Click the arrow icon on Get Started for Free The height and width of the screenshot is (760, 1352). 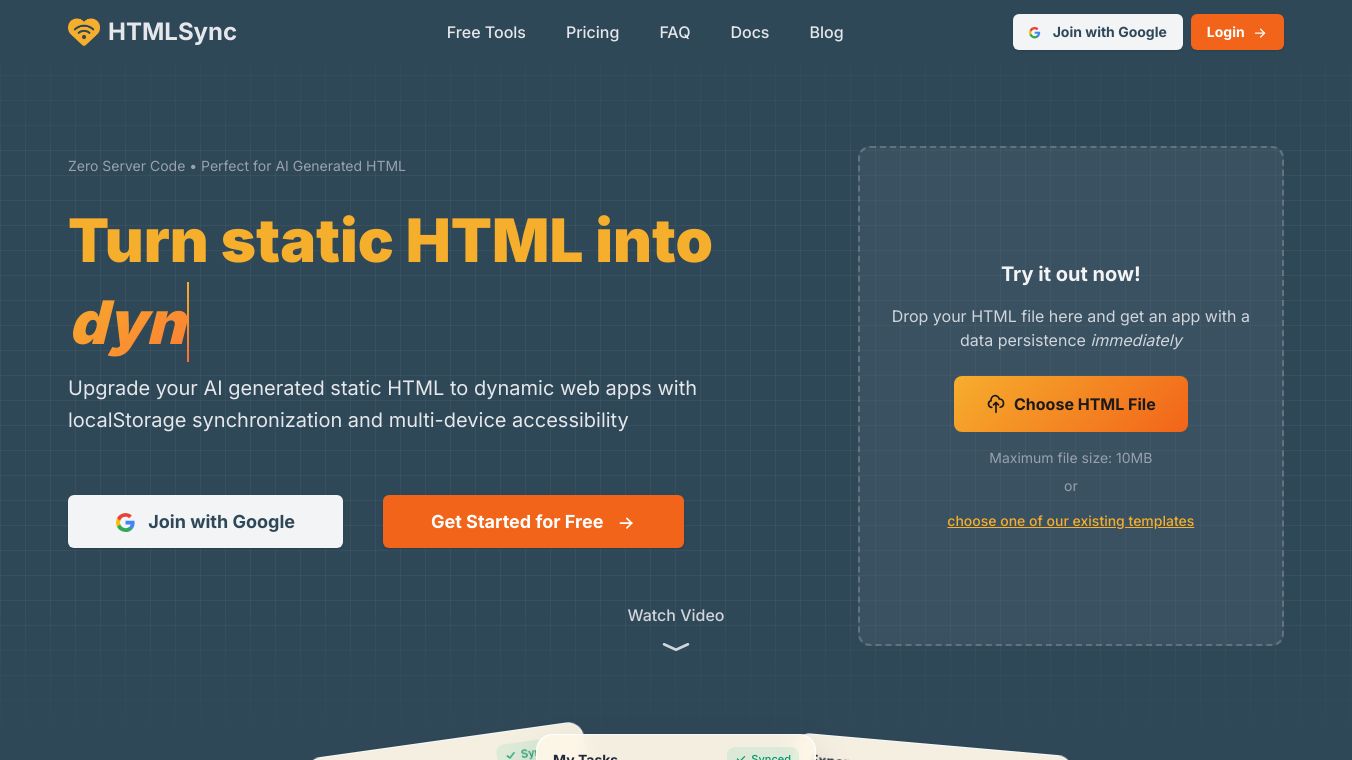(x=626, y=522)
